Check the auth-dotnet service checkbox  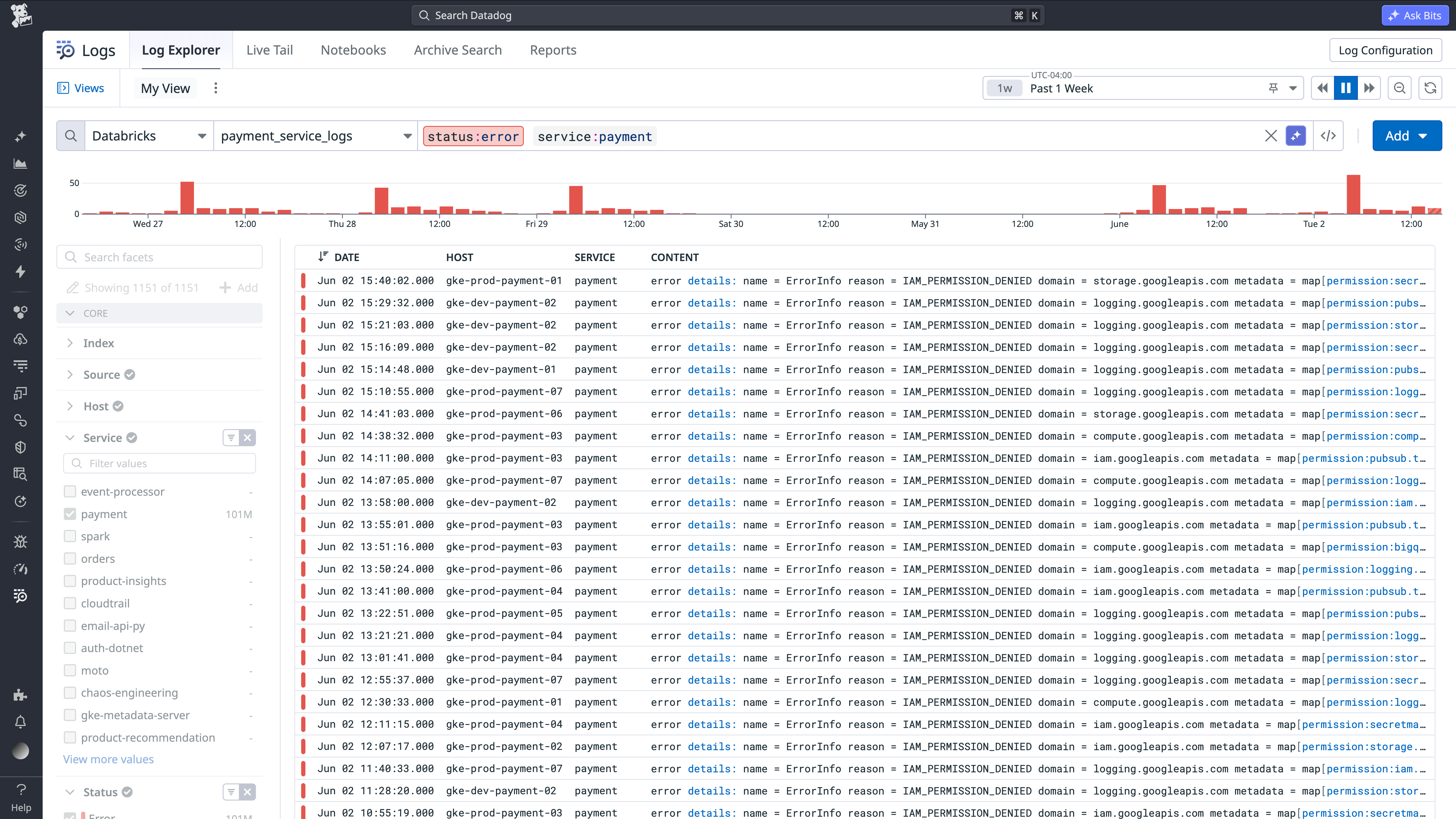70,648
